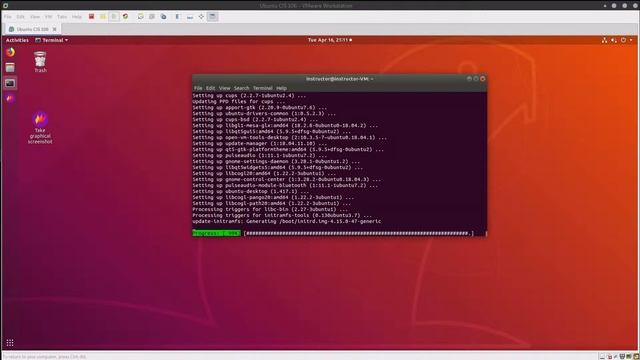This screenshot has width=640, height=360.
Task: Click the highlighted console view icon in VMware toolbar
Action: tap(213, 17)
